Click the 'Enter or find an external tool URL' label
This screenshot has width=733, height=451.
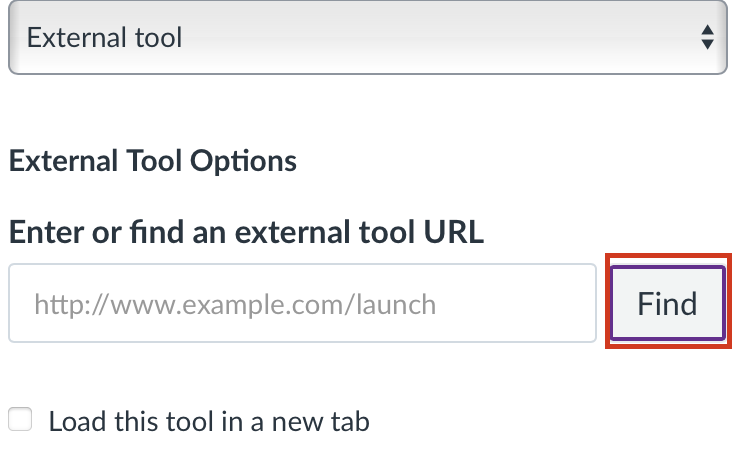tap(246, 233)
